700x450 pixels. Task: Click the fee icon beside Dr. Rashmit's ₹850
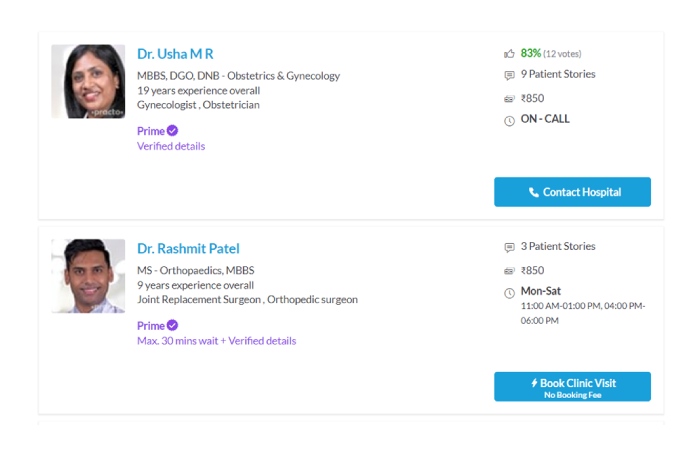[x=509, y=271]
